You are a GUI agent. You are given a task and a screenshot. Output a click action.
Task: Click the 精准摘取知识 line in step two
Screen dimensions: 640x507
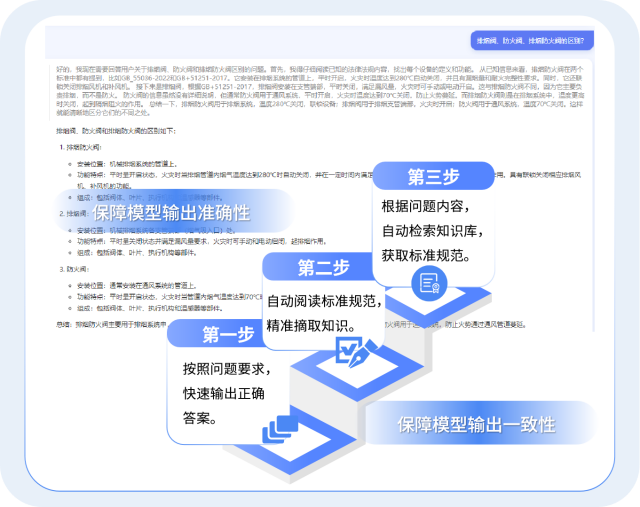pos(310,325)
